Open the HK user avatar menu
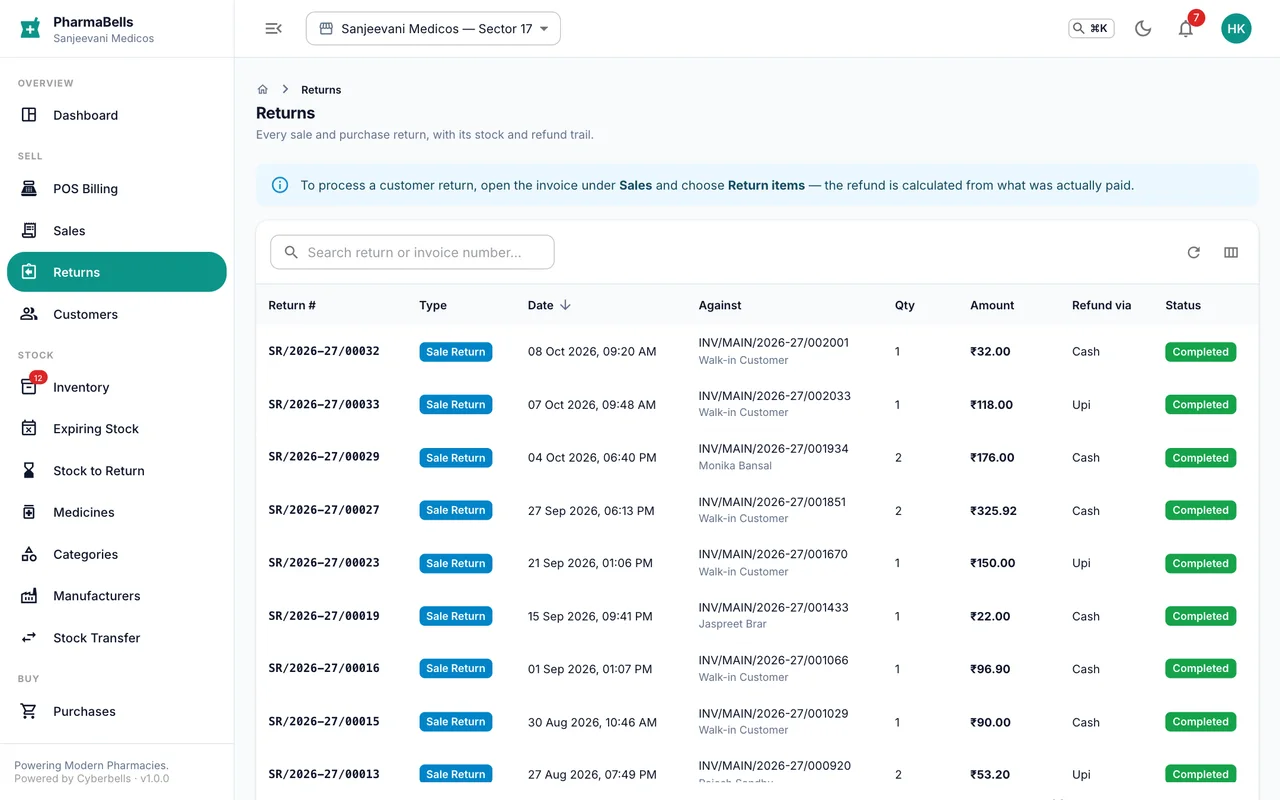The height and width of the screenshot is (800, 1280). [1236, 29]
